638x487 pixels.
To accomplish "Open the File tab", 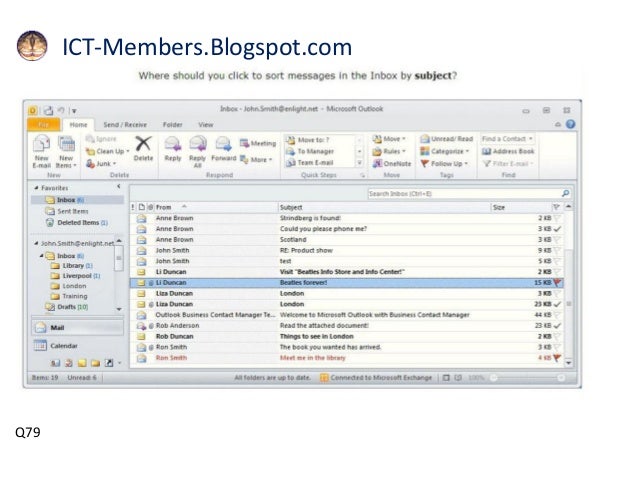I will tap(44, 124).
